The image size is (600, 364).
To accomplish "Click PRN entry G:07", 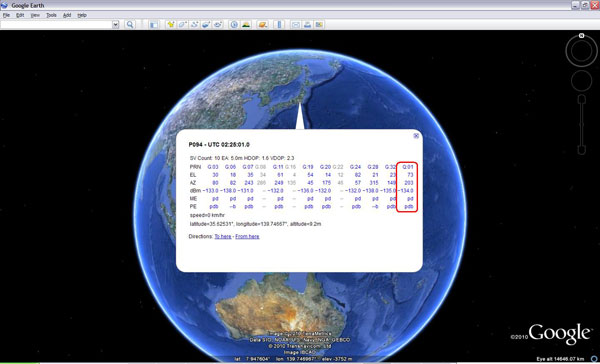I will pyautogui.click(x=248, y=167).
